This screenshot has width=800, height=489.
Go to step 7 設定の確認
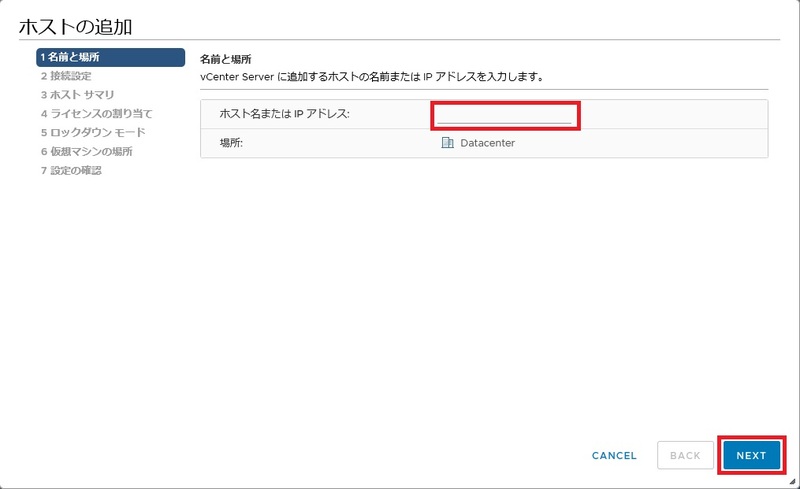pyautogui.click(x=70, y=170)
